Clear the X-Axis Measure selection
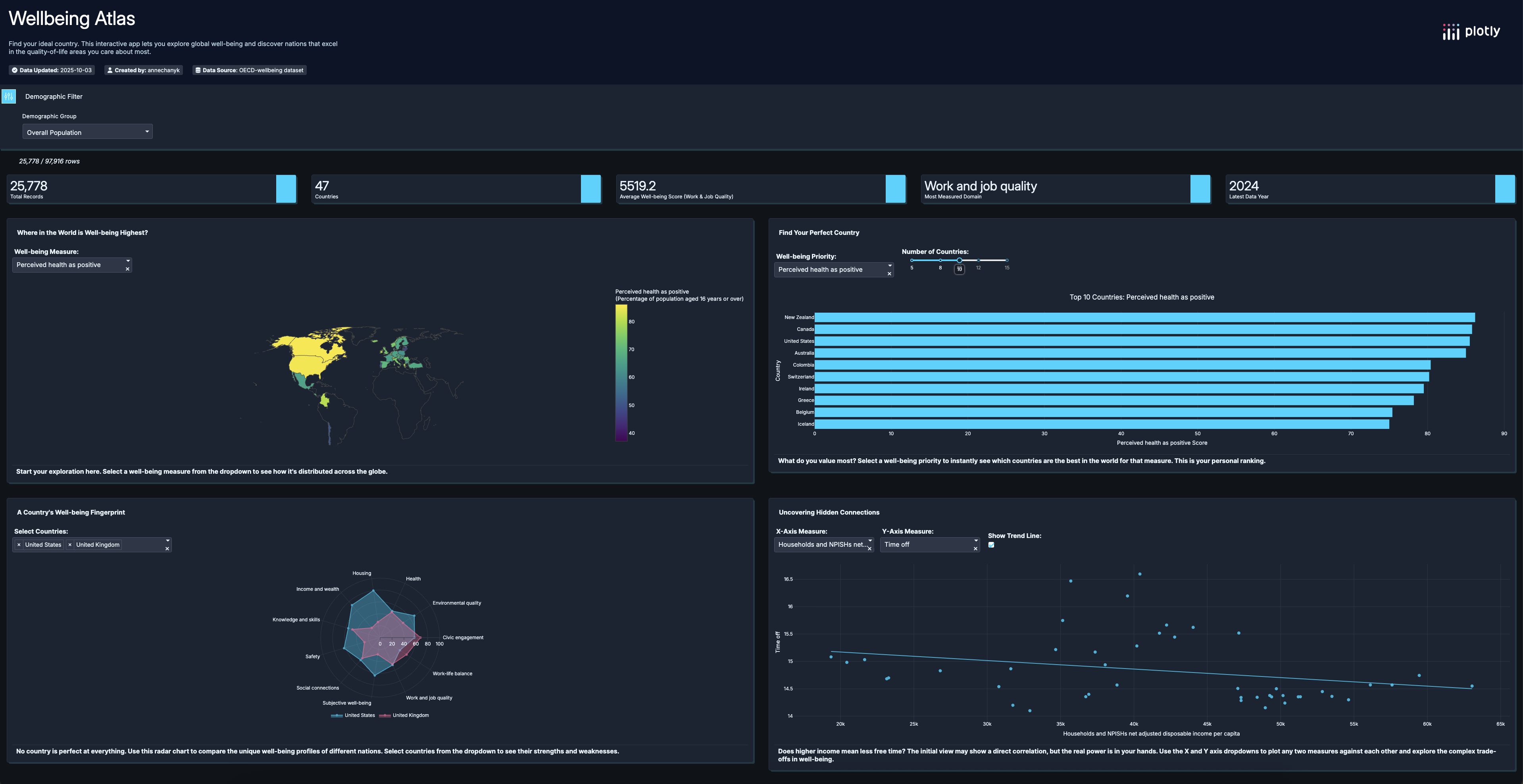Viewport: 1523px width, 784px height. tap(869, 549)
